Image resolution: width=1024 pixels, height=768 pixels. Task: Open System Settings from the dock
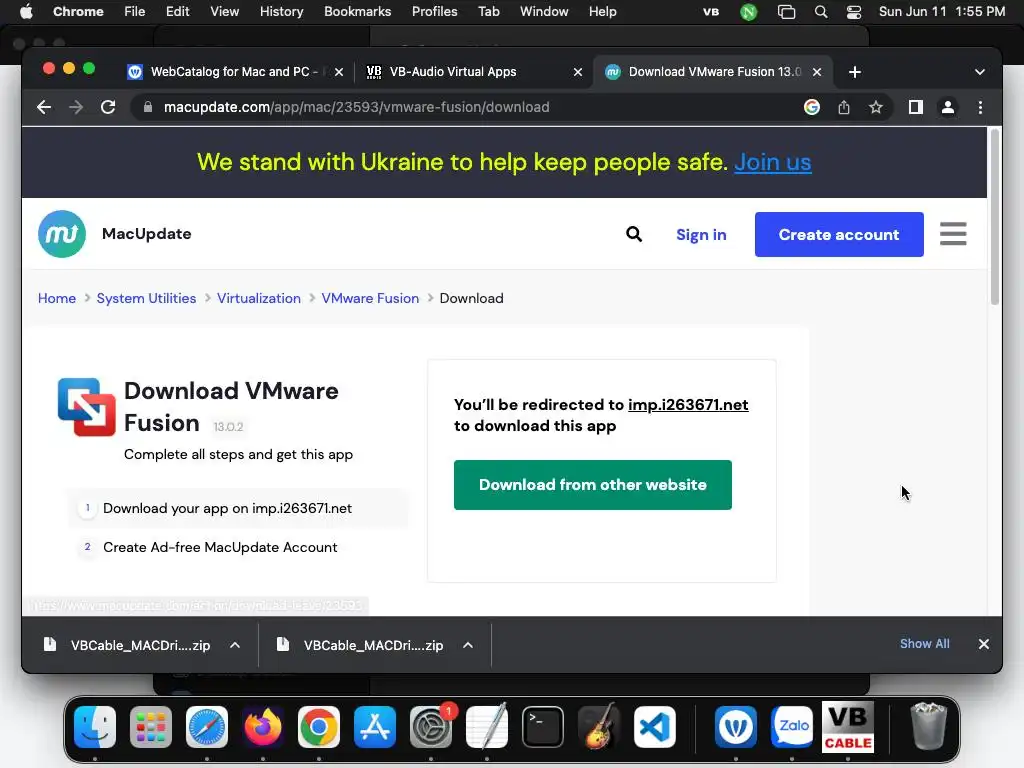point(431,726)
